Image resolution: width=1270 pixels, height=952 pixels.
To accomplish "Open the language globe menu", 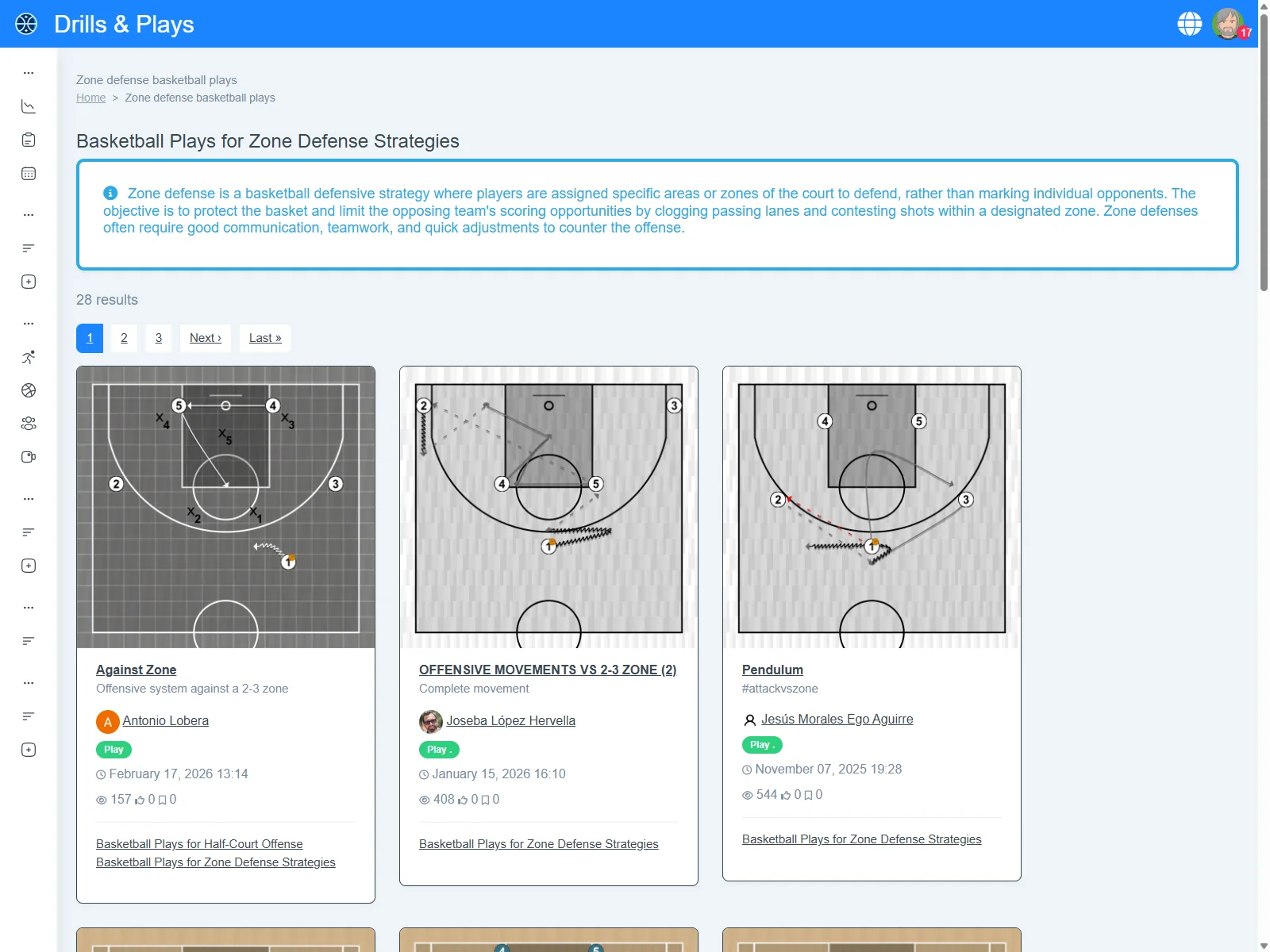I will point(1189,24).
